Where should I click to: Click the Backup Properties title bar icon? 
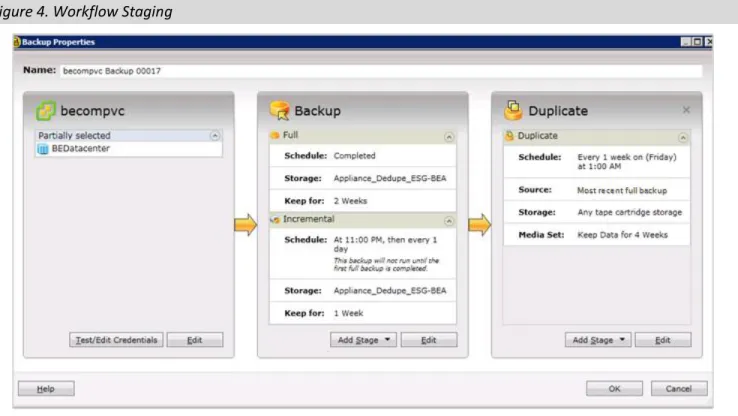click(x=16, y=42)
